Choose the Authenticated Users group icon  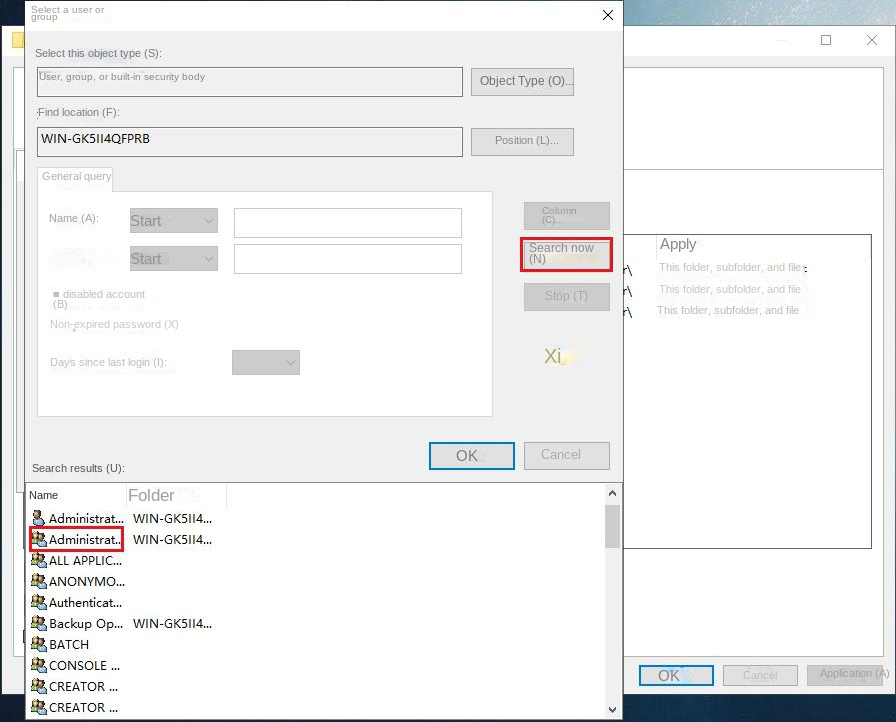click(38, 602)
